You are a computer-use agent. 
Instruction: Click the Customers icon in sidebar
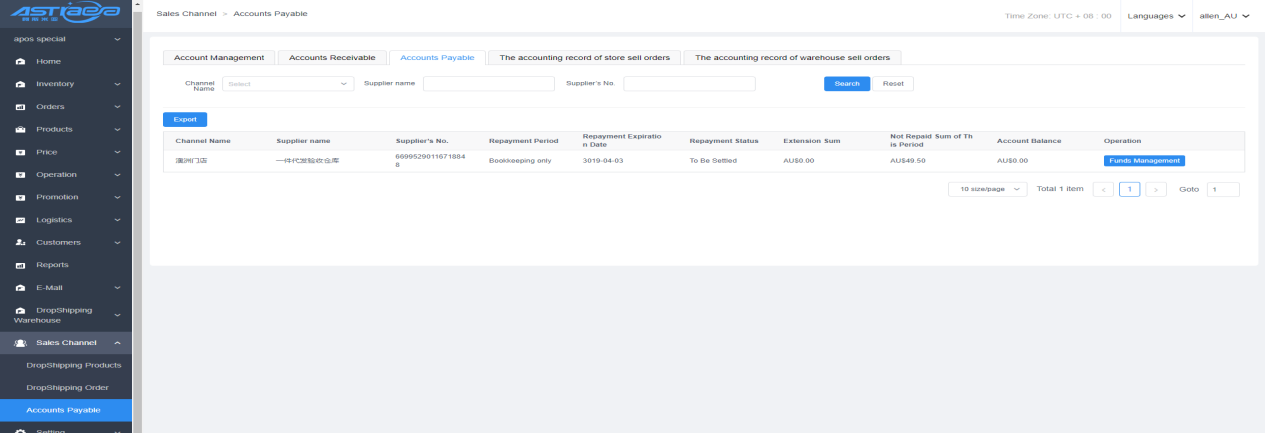click(x=20, y=243)
